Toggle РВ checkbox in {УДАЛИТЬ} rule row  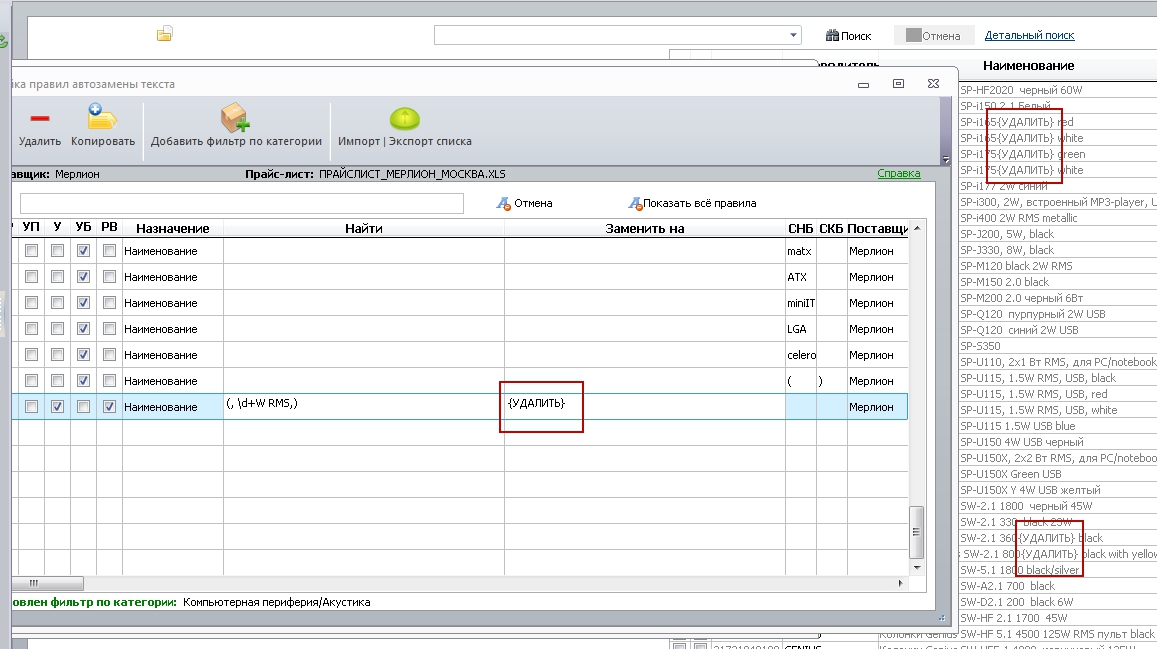point(109,406)
